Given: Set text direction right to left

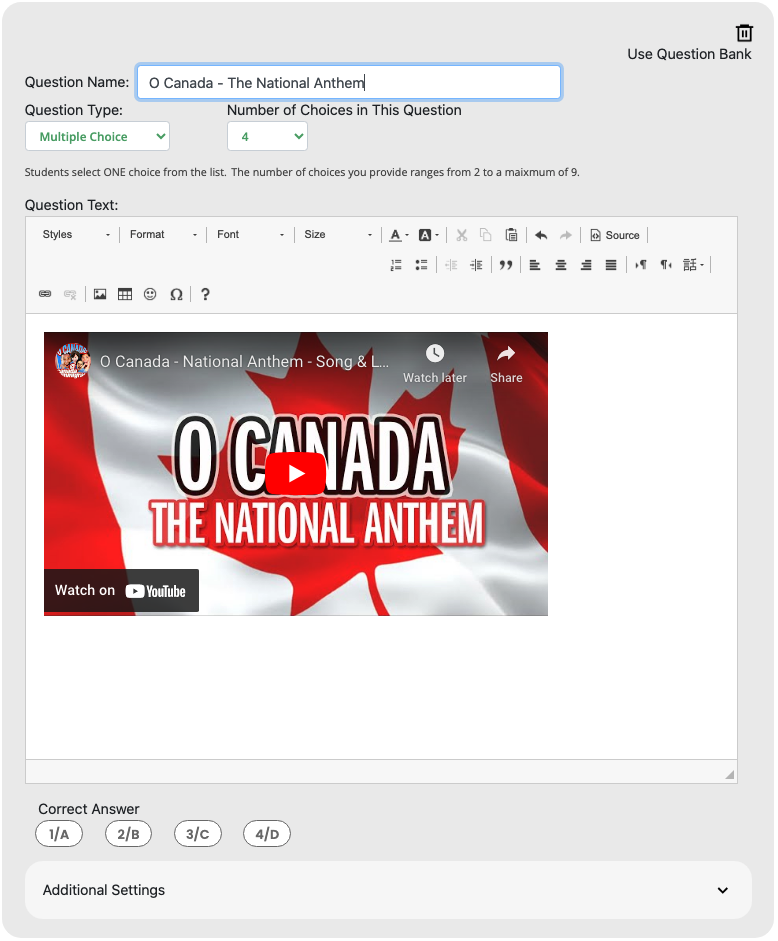Looking at the screenshot, I should click(666, 265).
